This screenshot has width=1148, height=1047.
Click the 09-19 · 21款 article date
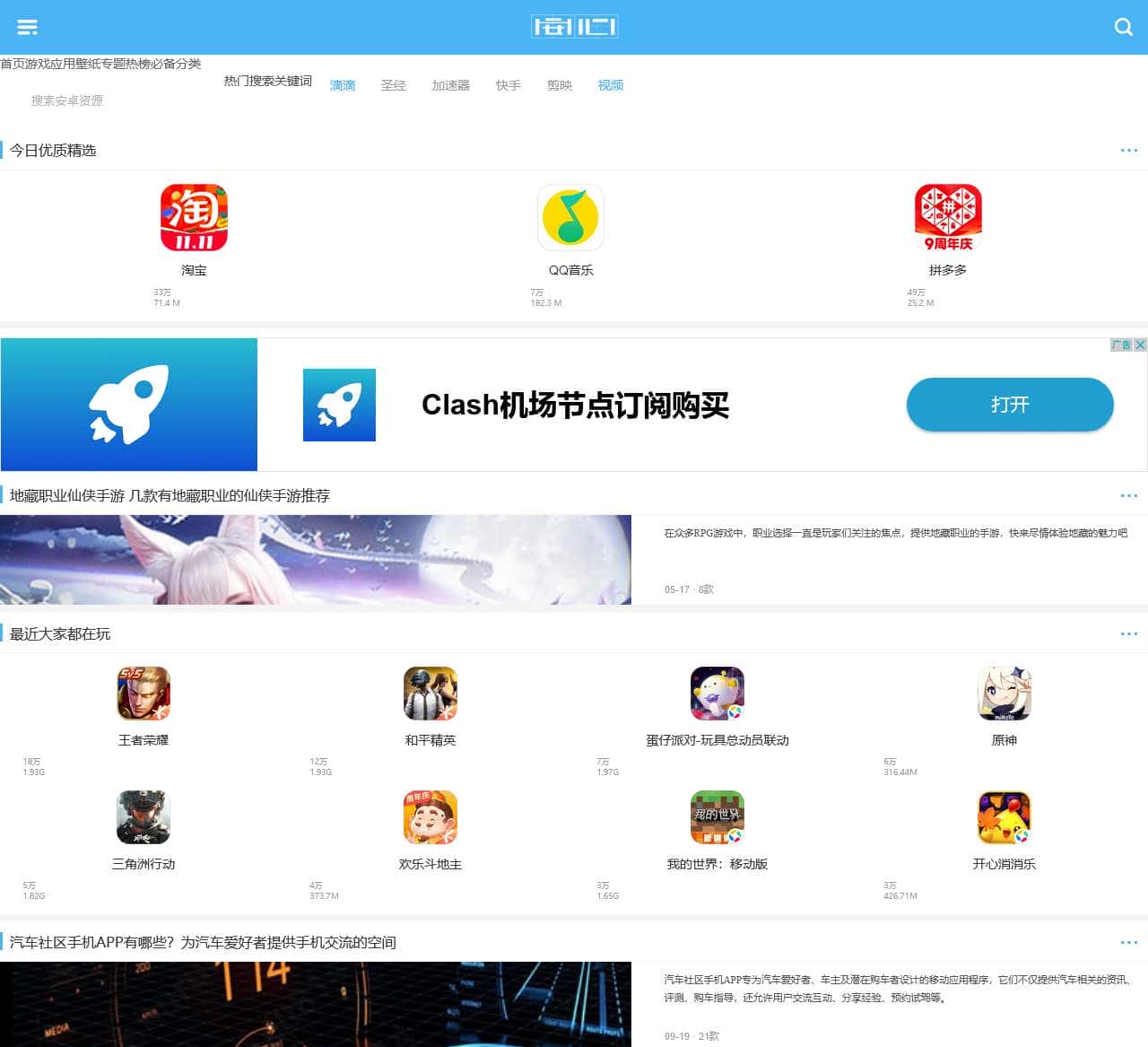click(x=691, y=1036)
